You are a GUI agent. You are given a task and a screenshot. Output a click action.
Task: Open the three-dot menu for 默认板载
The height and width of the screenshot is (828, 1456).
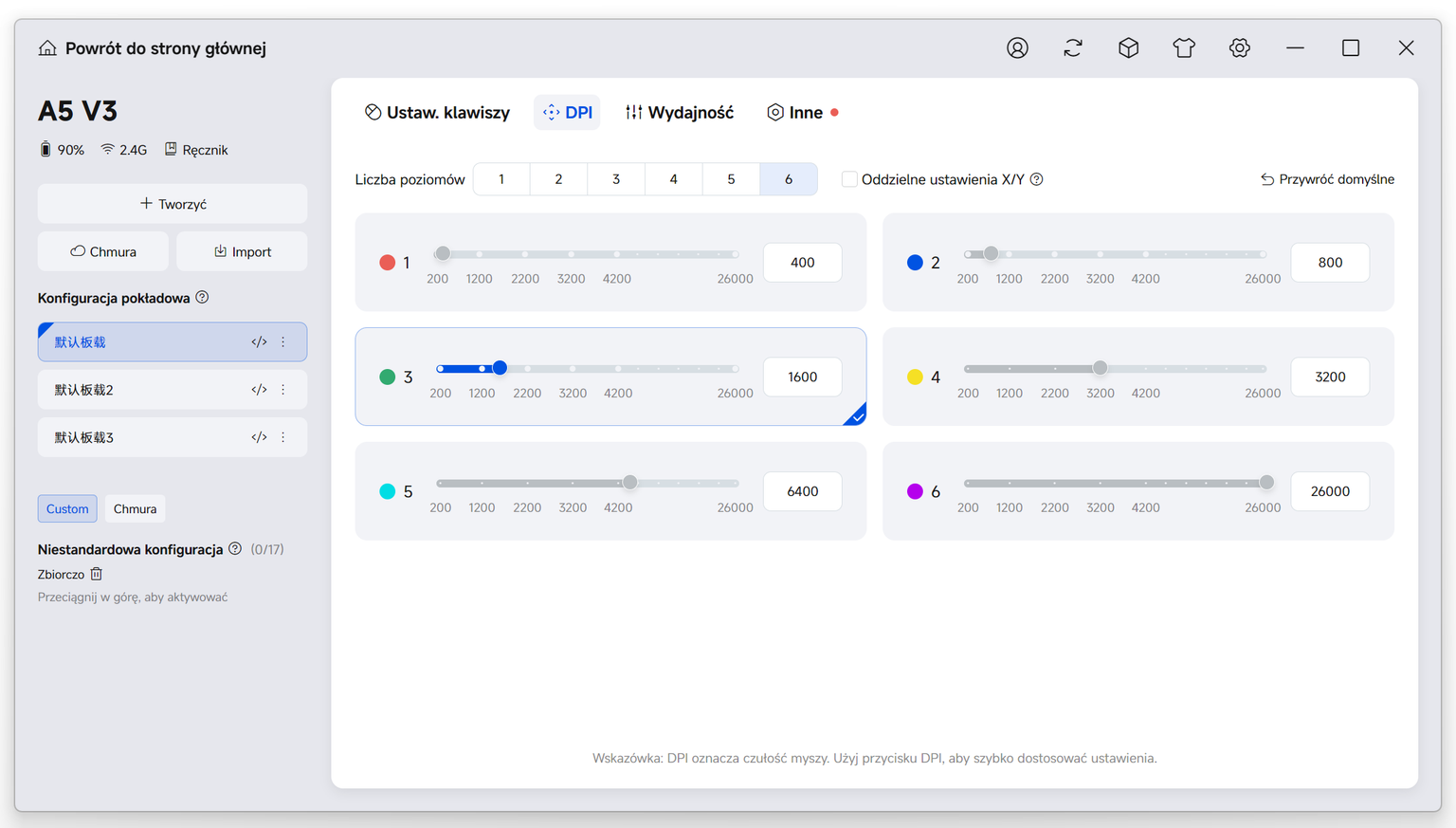point(283,342)
